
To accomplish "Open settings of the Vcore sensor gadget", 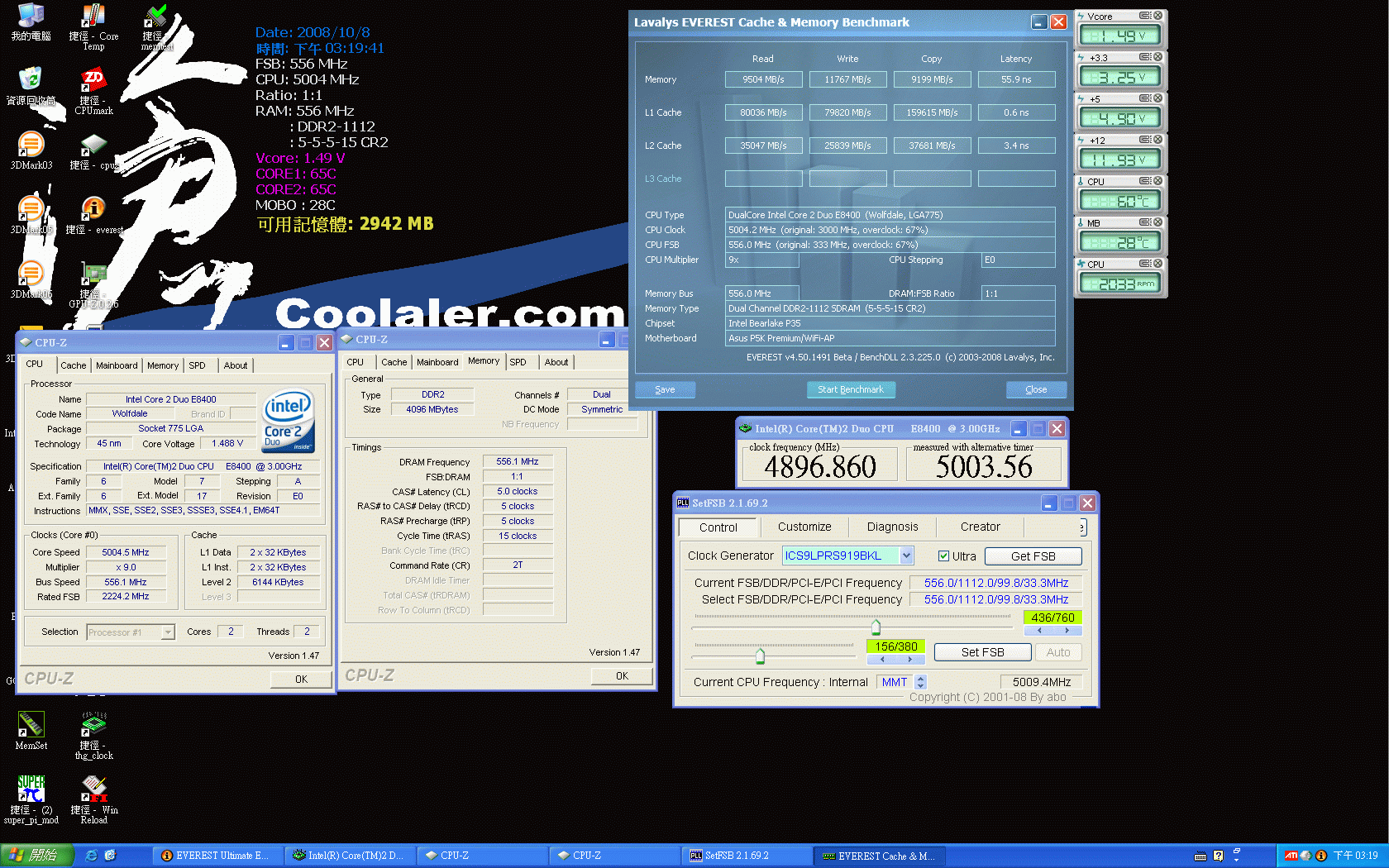I will pos(1145,16).
